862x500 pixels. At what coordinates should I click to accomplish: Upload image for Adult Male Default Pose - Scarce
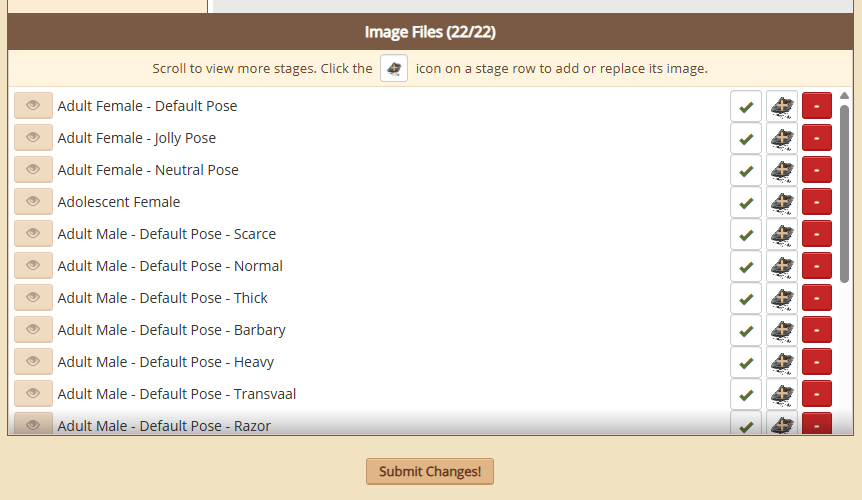tap(781, 234)
